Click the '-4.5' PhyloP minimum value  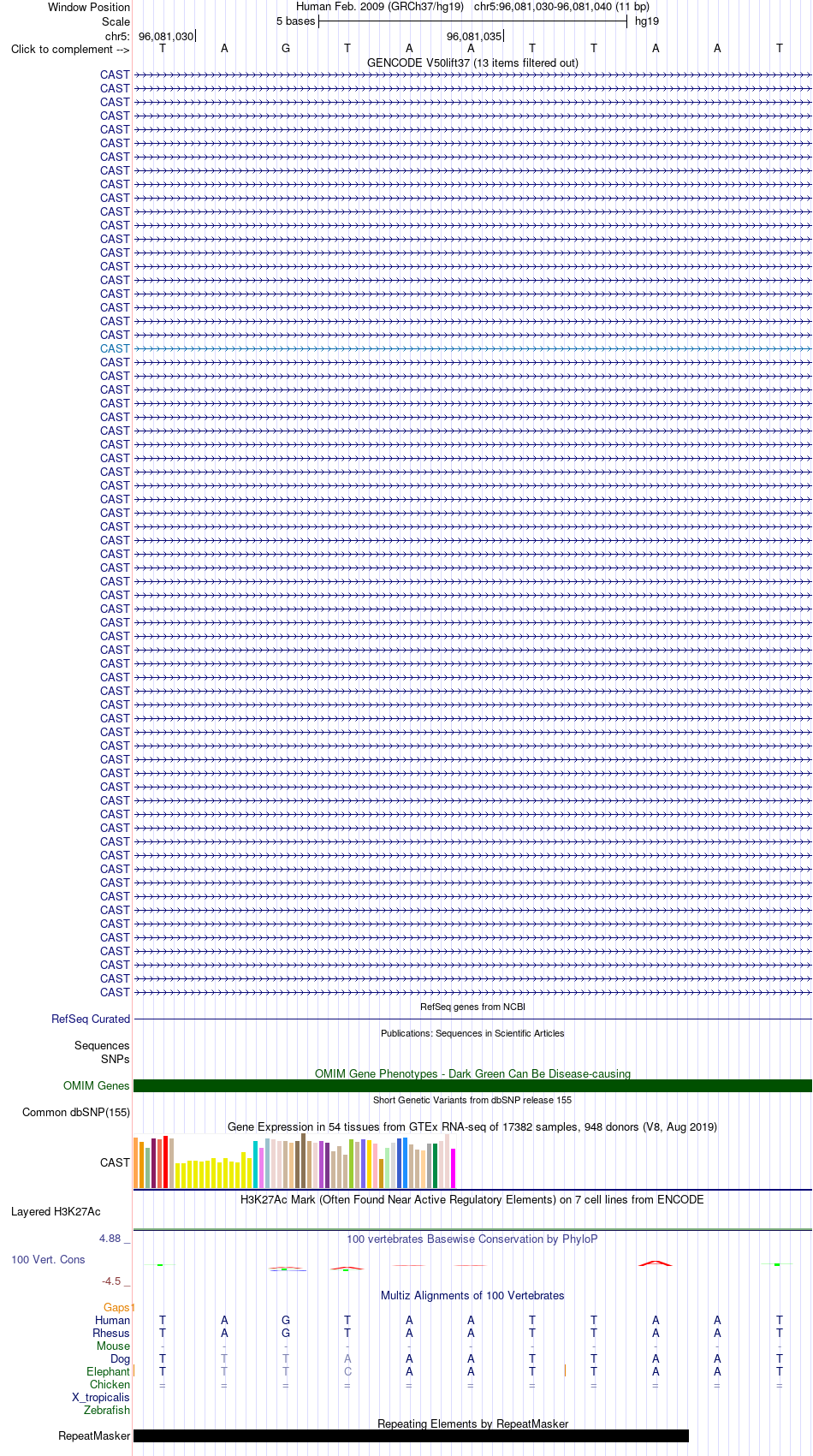point(111,1281)
